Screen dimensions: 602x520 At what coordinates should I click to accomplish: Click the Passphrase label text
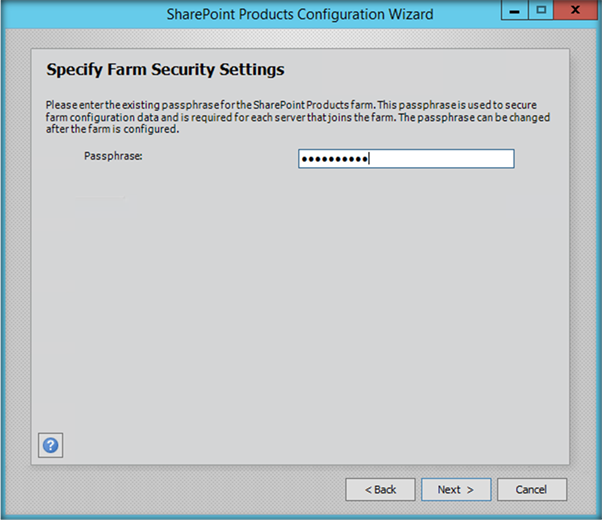click(x=113, y=156)
